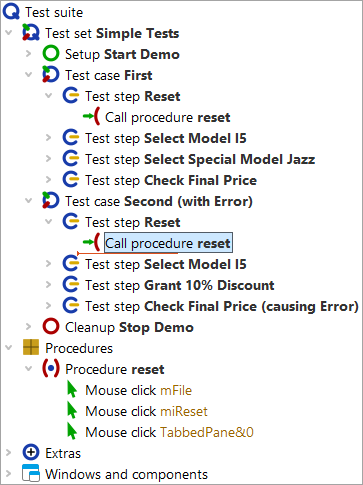Click the Test suite root Q icon
This screenshot has width=363, height=485.
(x=11, y=12)
